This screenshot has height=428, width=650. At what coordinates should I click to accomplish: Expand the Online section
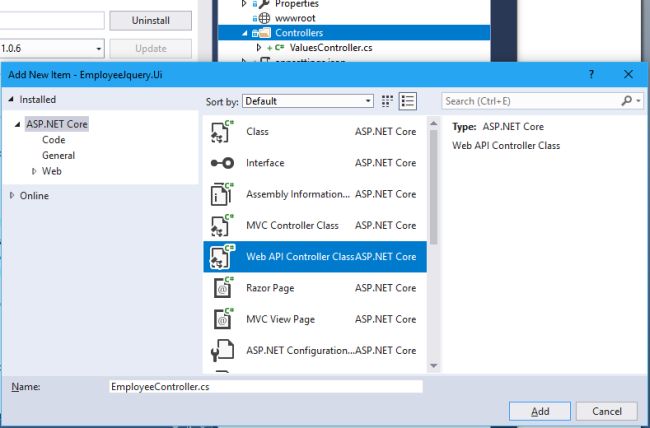(x=12, y=195)
